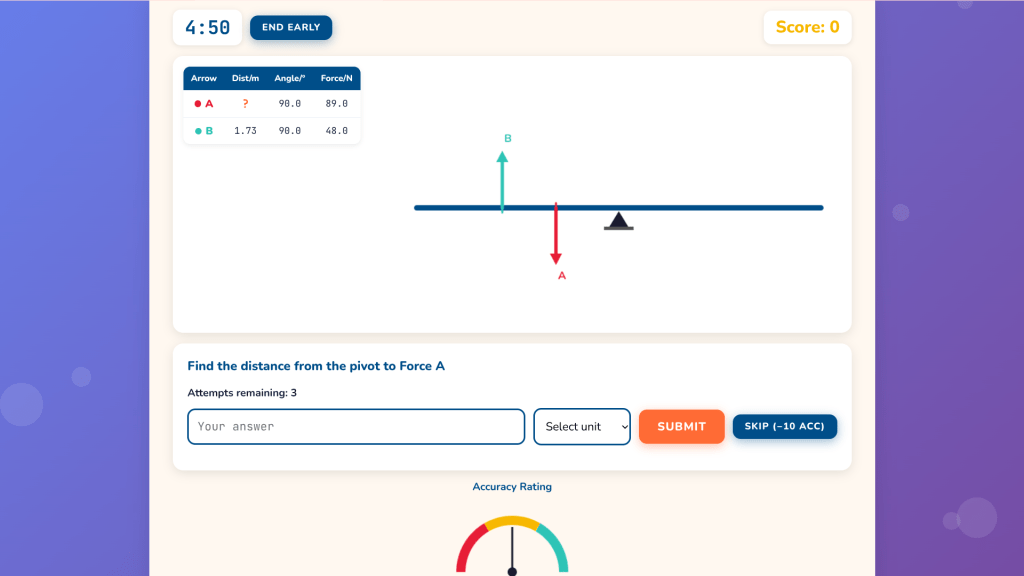The image size is (1024, 576).
Task: Click the teal upward arrow for Force B
Action: coord(502,180)
